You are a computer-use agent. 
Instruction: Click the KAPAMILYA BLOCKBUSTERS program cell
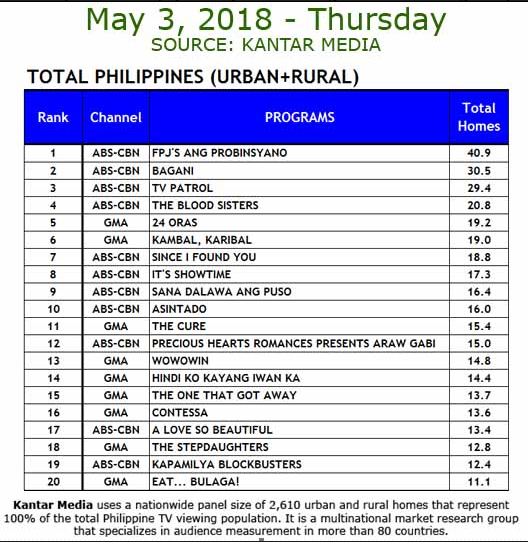[x=299, y=465]
